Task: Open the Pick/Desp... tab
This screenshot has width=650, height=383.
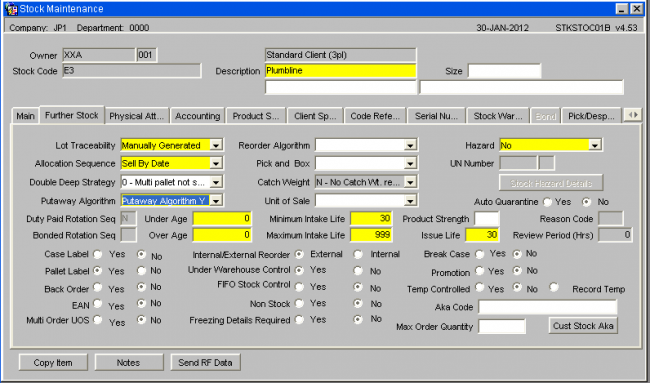Action: coord(591,116)
